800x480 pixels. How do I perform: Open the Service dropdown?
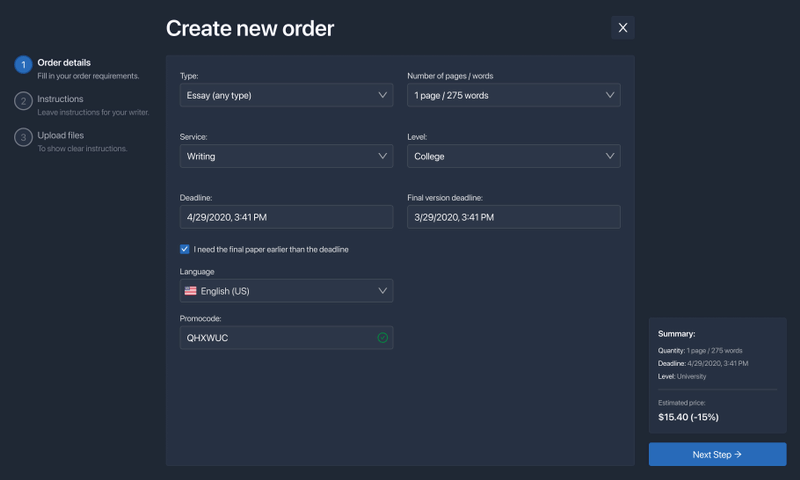pyautogui.click(x=286, y=156)
